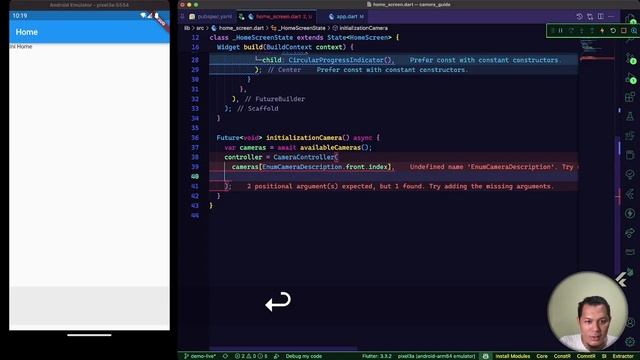Viewport: 640px width, 360px height.
Task: Click the compare changes icon in editor actions
Action: tap(590, 17)
